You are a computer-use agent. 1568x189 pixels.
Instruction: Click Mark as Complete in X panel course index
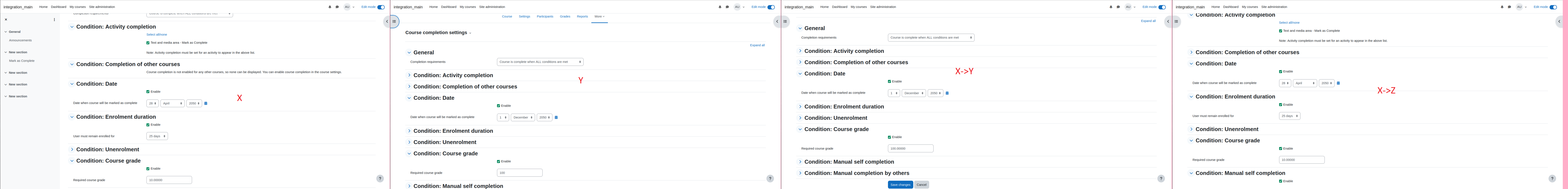pyautogui.click(x=22, y=61)
